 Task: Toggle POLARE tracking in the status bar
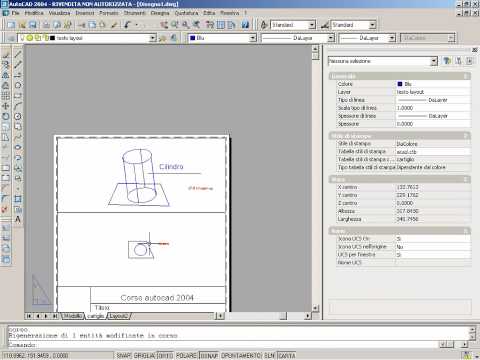tap(186, 356)
